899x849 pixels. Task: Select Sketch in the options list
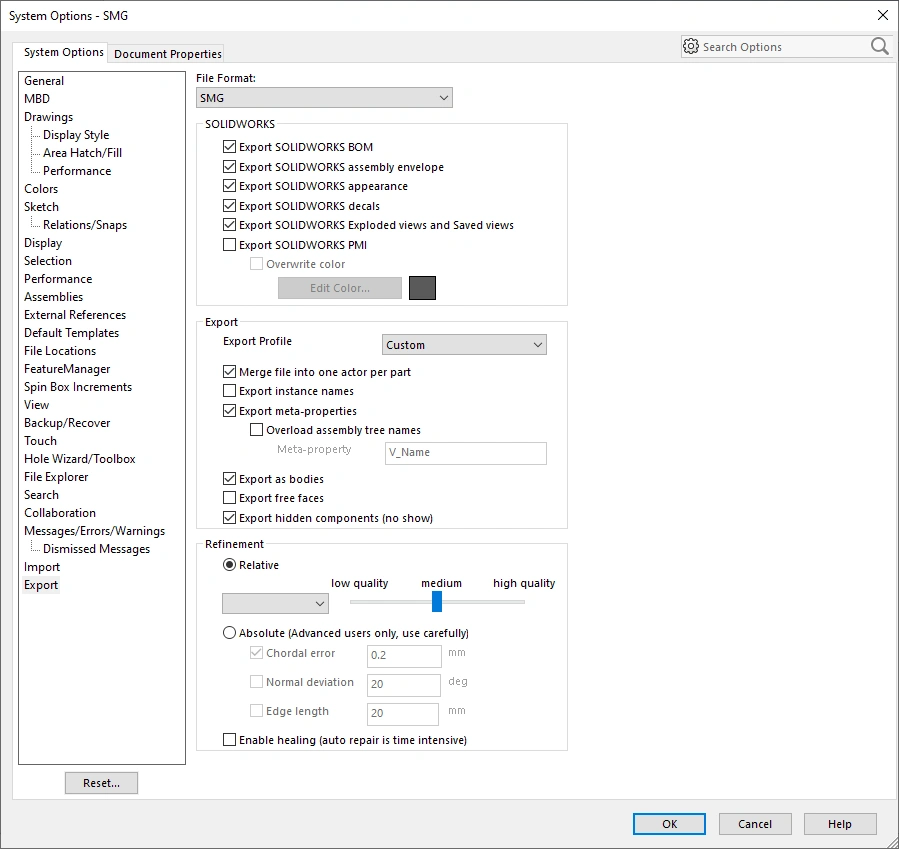pos(41,207)
